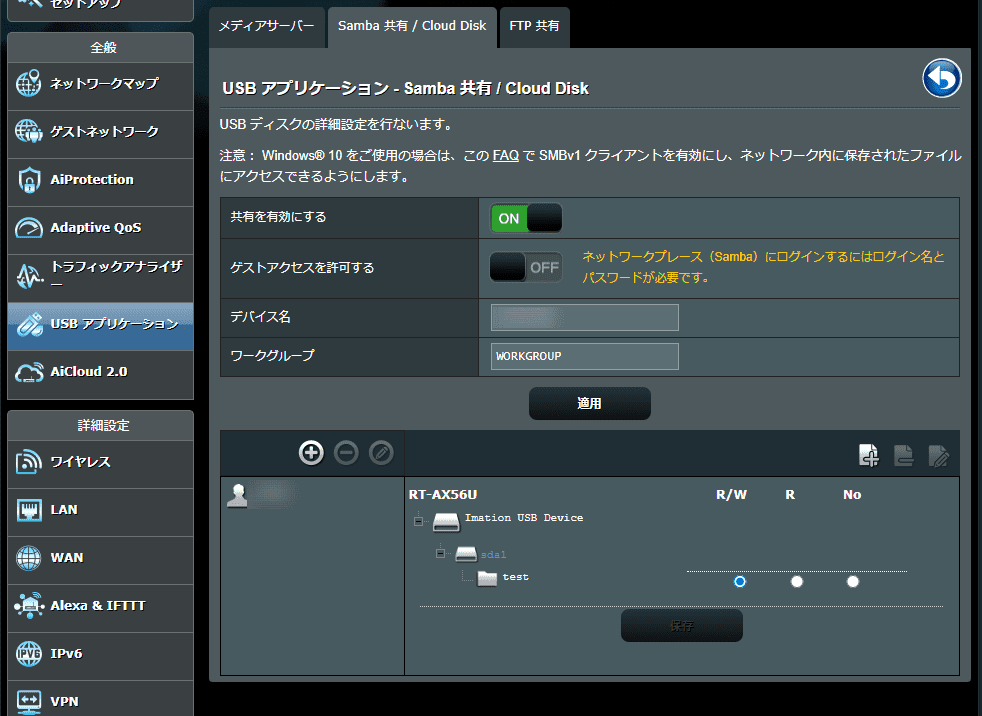
Task: Click the 適用 apply button
Action: coord(589,403)
